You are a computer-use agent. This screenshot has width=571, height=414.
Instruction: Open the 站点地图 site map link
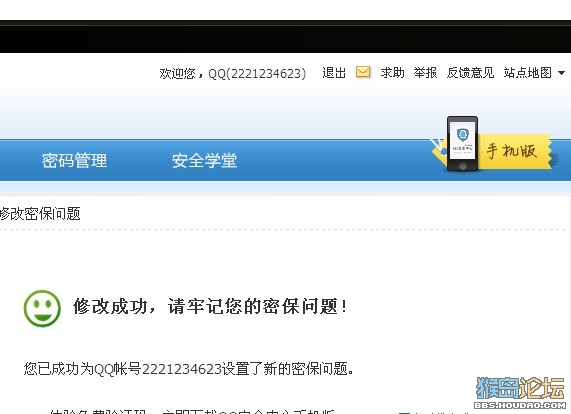[x=528, y=72]
